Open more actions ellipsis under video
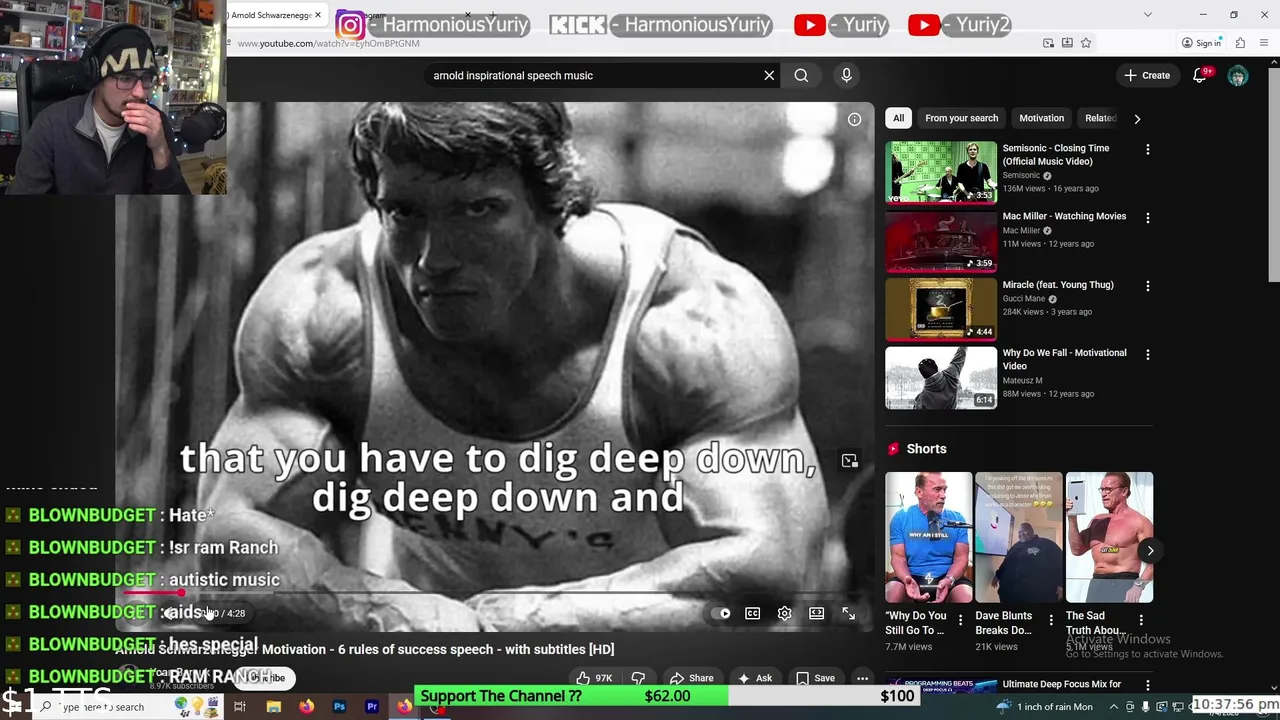The image size is (1280, 720). [x=862, y=678]
